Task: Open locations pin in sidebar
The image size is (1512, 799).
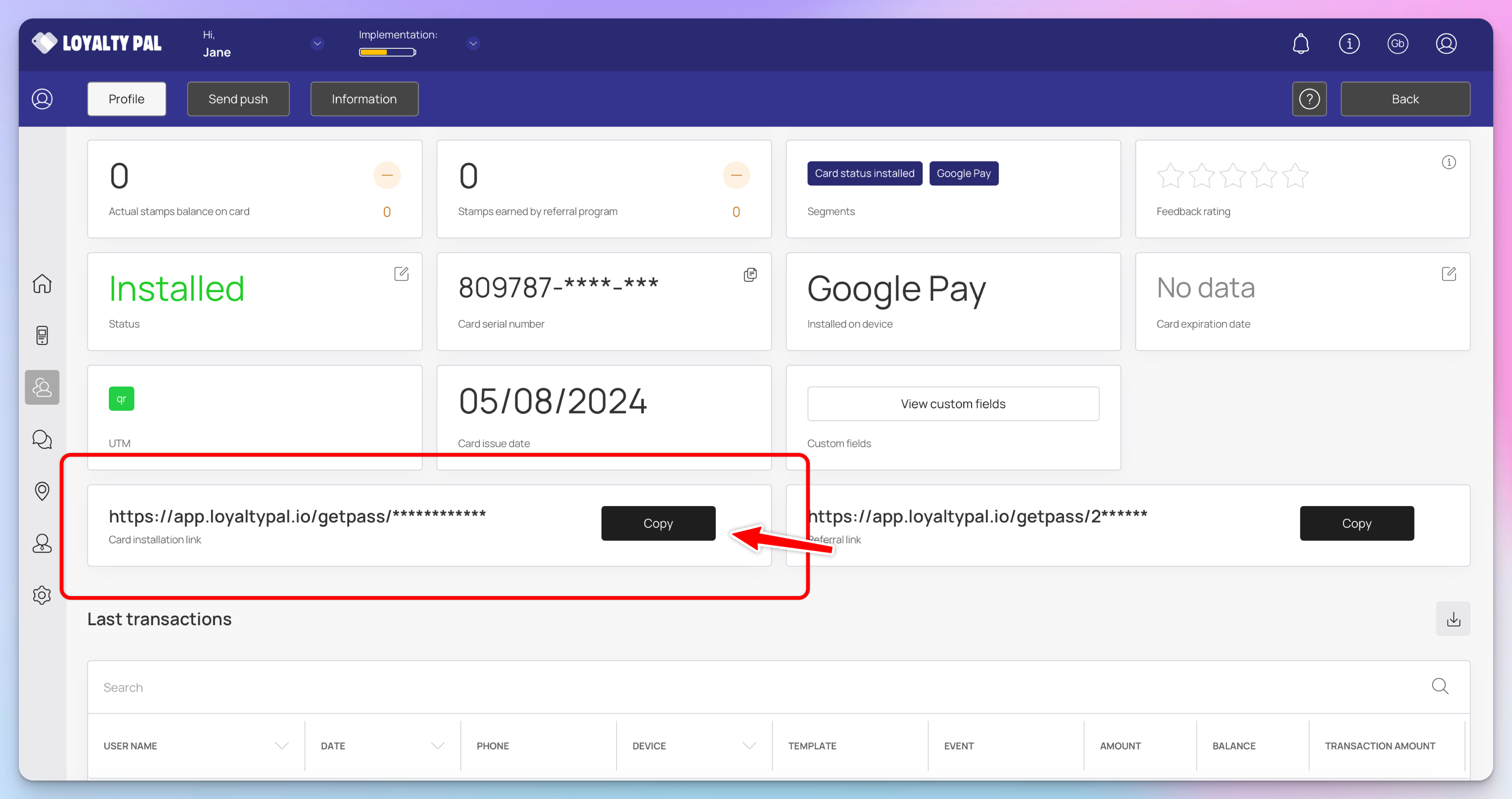Action: (42, 491)
